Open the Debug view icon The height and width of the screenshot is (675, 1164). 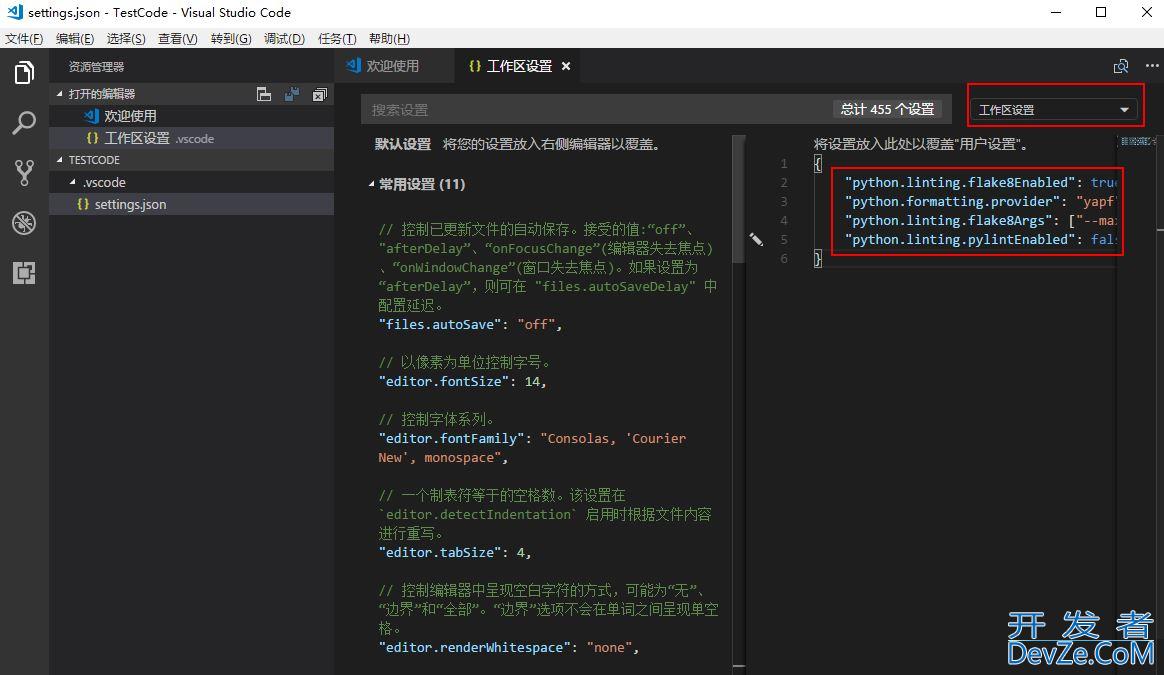pyautogui.click(x=24, y=223)
